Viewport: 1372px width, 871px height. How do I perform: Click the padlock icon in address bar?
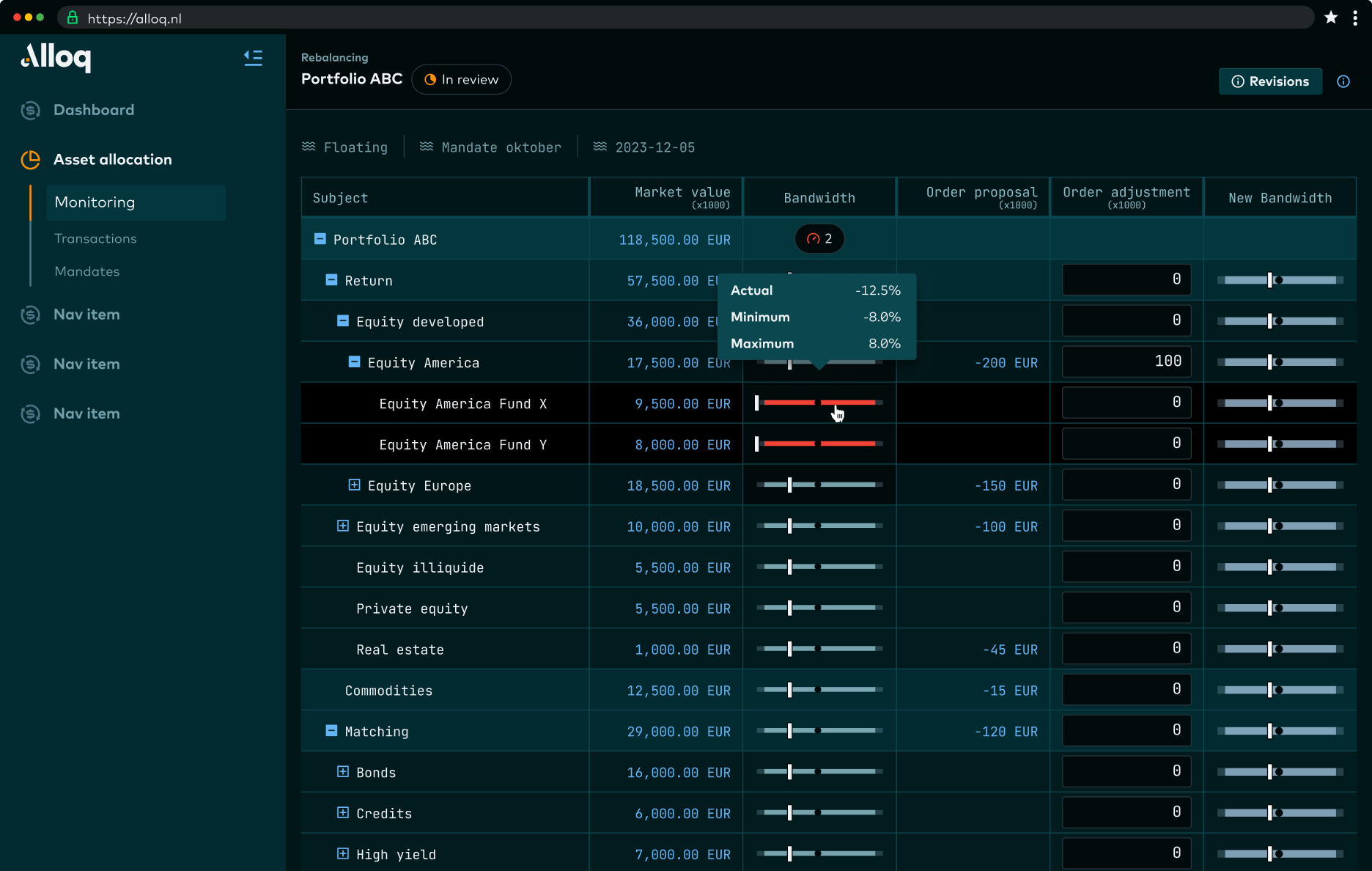coord(73,18)
